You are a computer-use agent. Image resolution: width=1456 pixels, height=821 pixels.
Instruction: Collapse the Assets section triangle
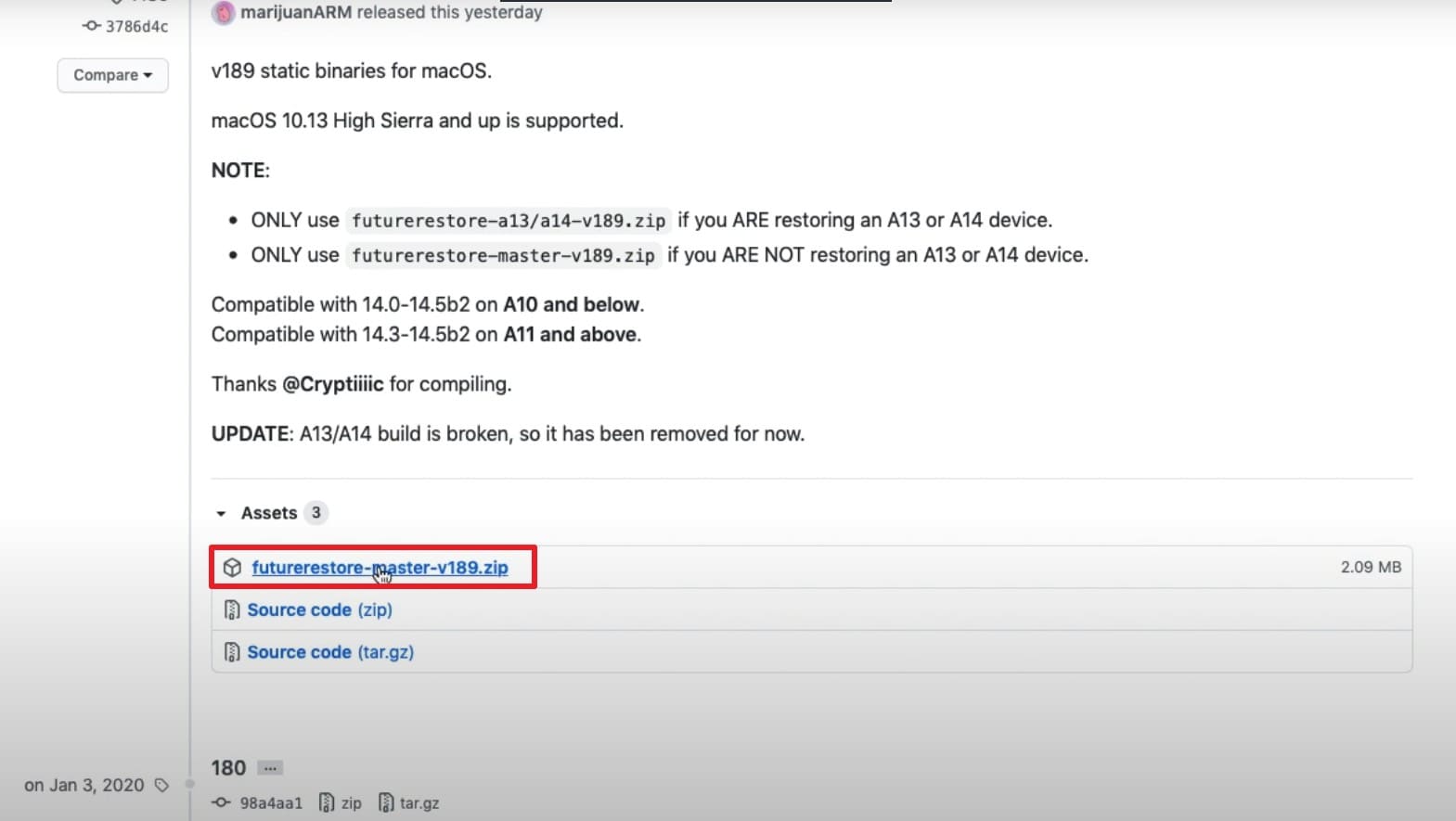(221, 513)
